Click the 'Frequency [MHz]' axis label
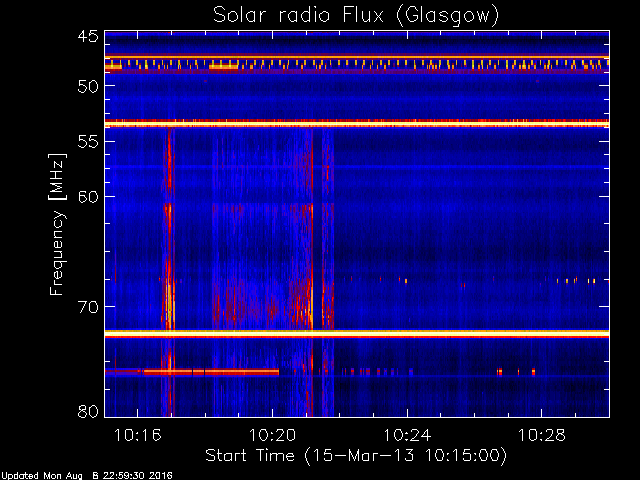The image size is (640, 480). [57, 224]
